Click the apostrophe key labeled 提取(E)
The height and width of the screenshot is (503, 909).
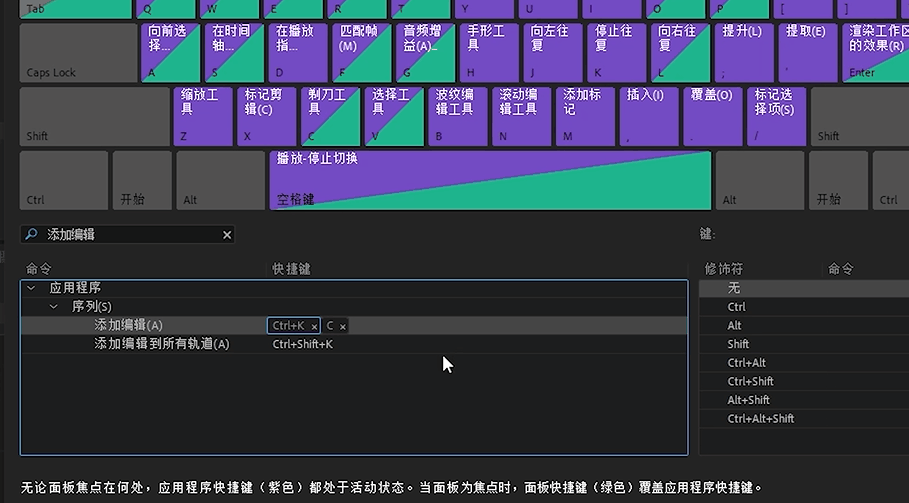[808, 53]
